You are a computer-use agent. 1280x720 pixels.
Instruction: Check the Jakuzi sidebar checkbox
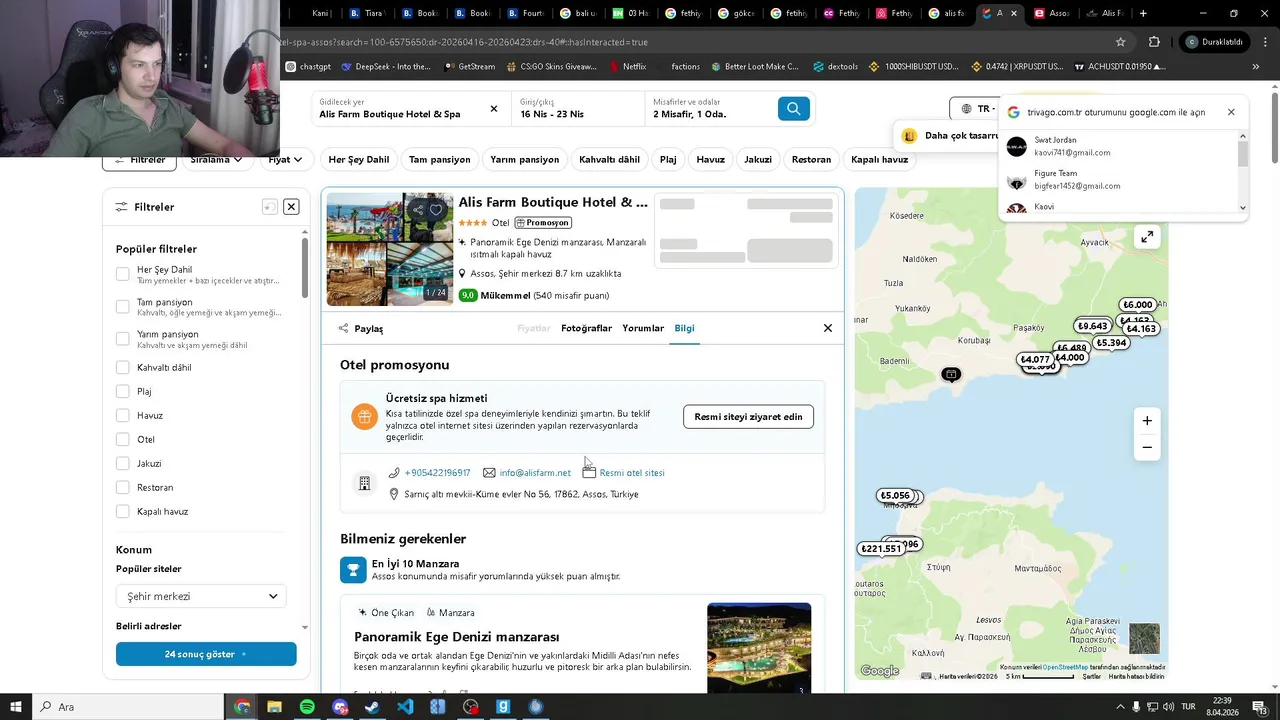123,463
